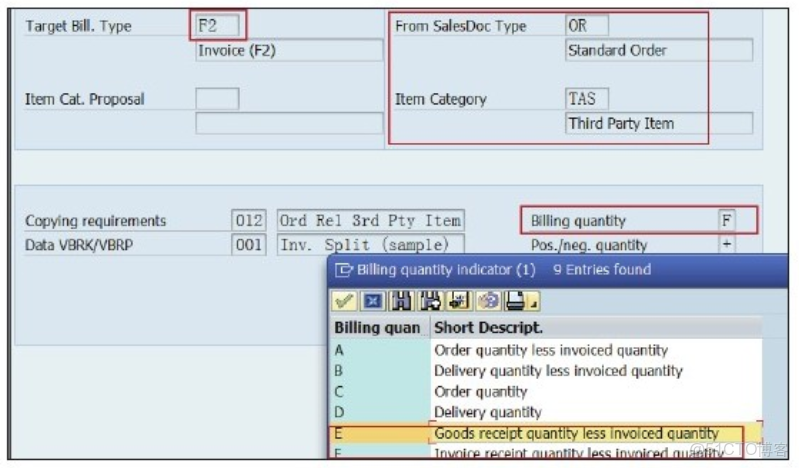Click the Third Party Item description field
Screen dimensions: 799x468
pos(659,123)
